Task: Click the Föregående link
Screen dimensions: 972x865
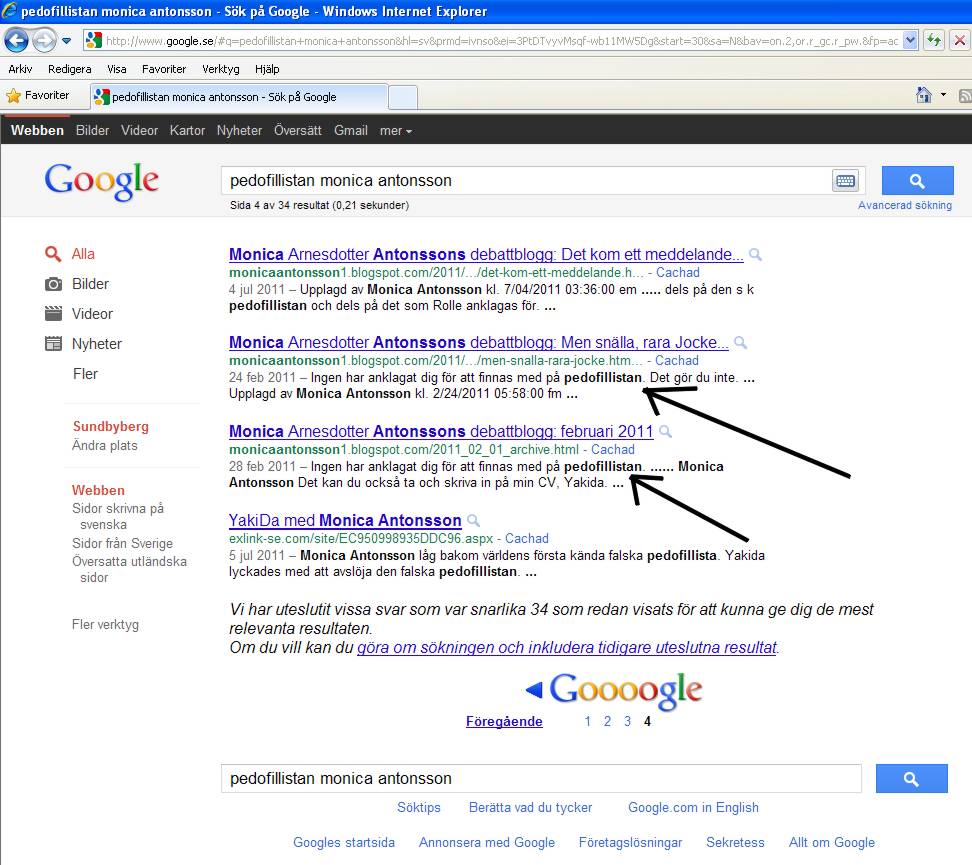Action: [504, 721]
